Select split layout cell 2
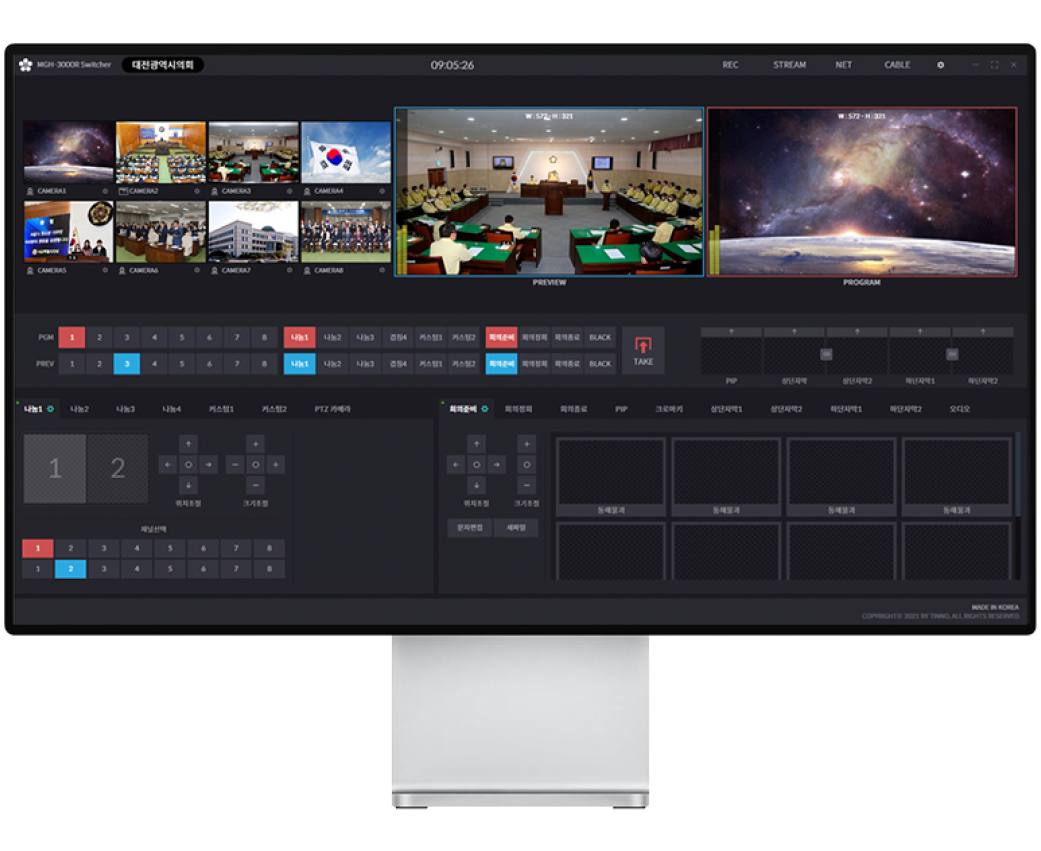 pos(118,469)
